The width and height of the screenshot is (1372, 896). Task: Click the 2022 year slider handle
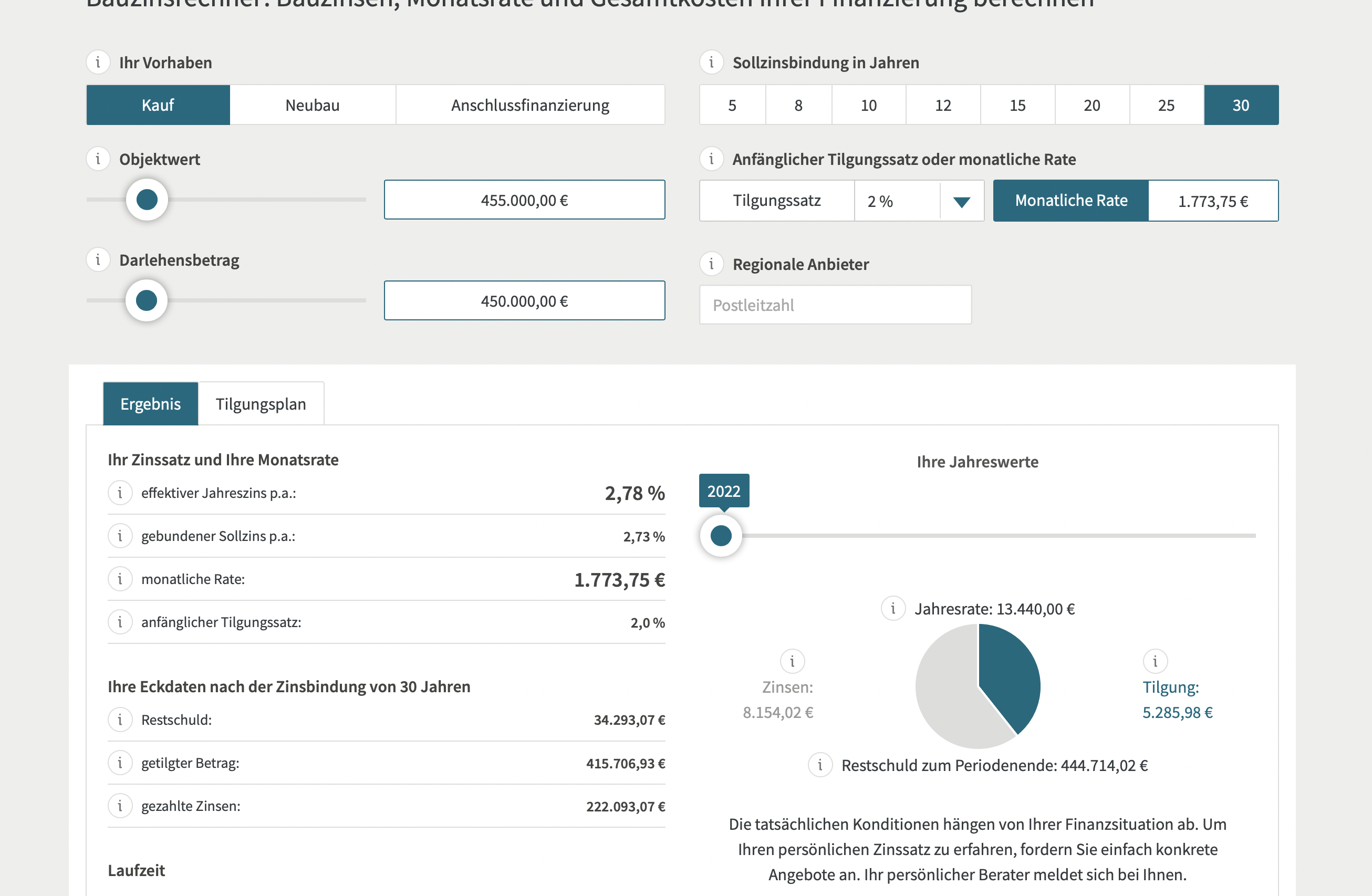(x=721, y=536)
